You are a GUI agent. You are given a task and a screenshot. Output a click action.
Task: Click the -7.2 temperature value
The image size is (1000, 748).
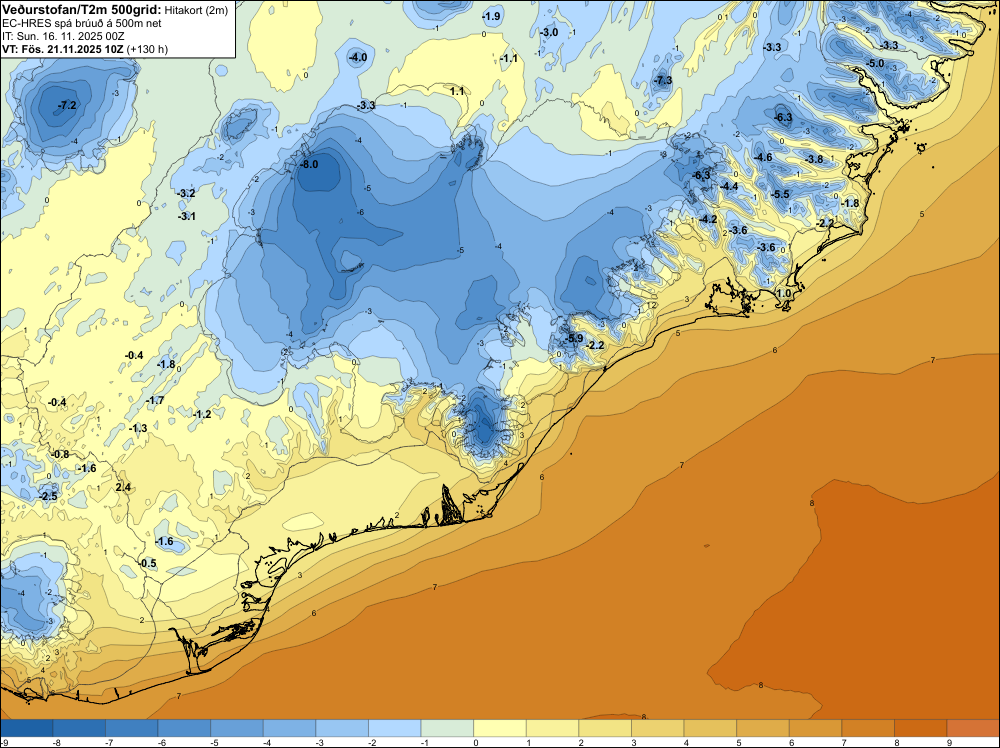pos(66,105)
